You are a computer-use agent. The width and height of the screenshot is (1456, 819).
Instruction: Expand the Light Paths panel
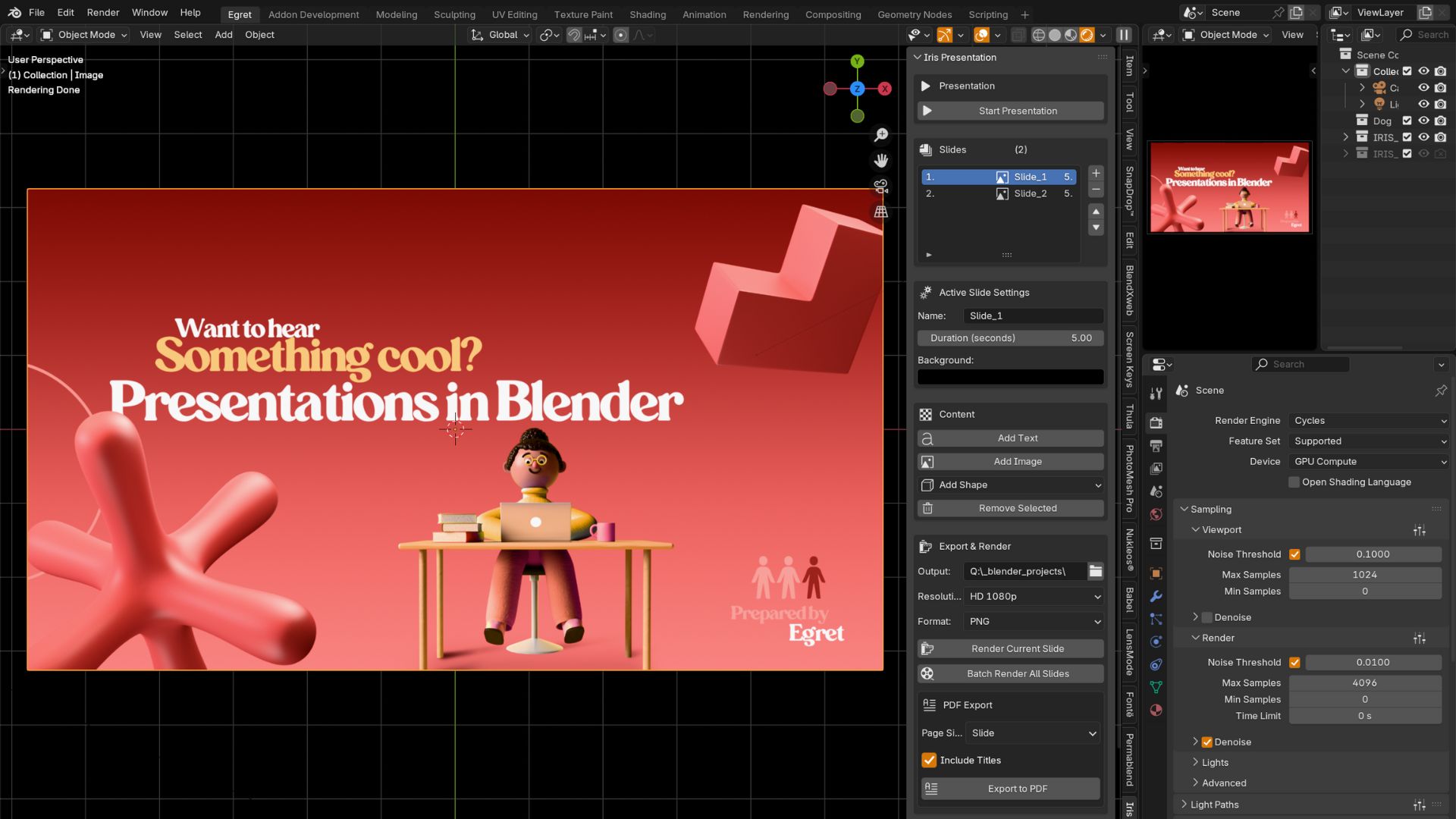pyautogui.click(x=1214, y=805)
